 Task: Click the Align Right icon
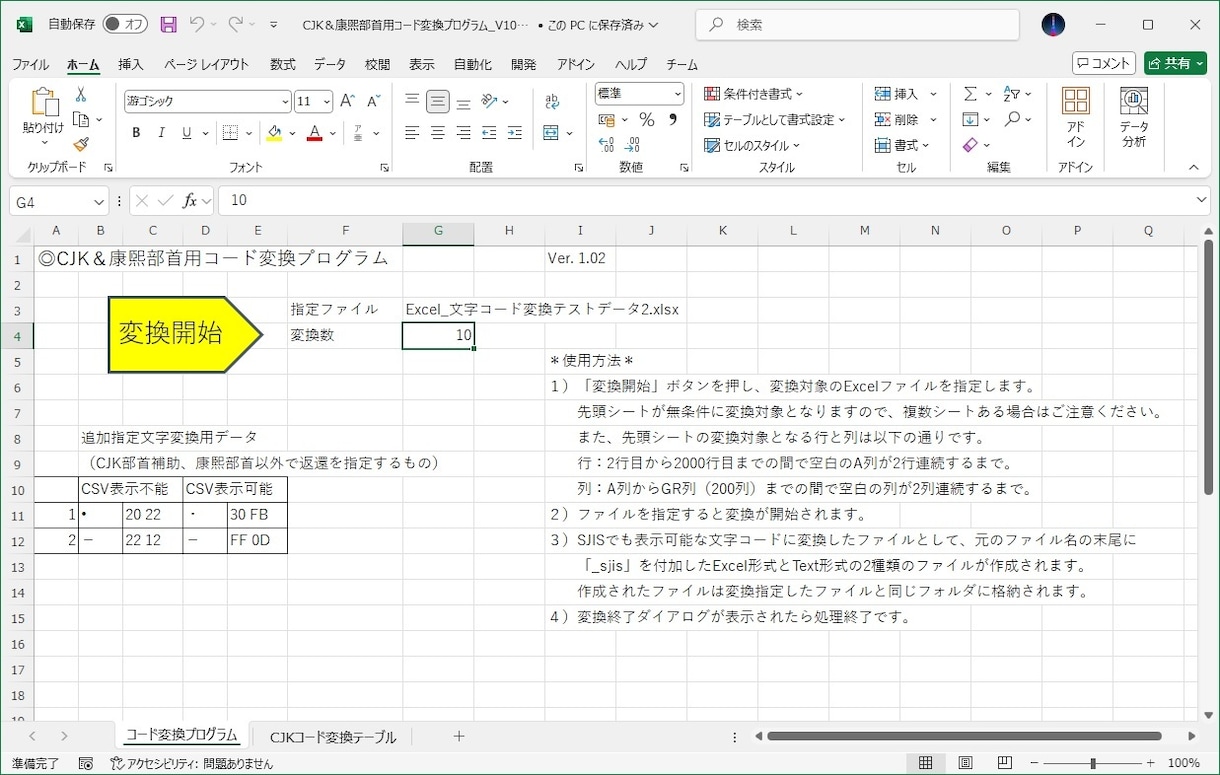tap(463, 133)
